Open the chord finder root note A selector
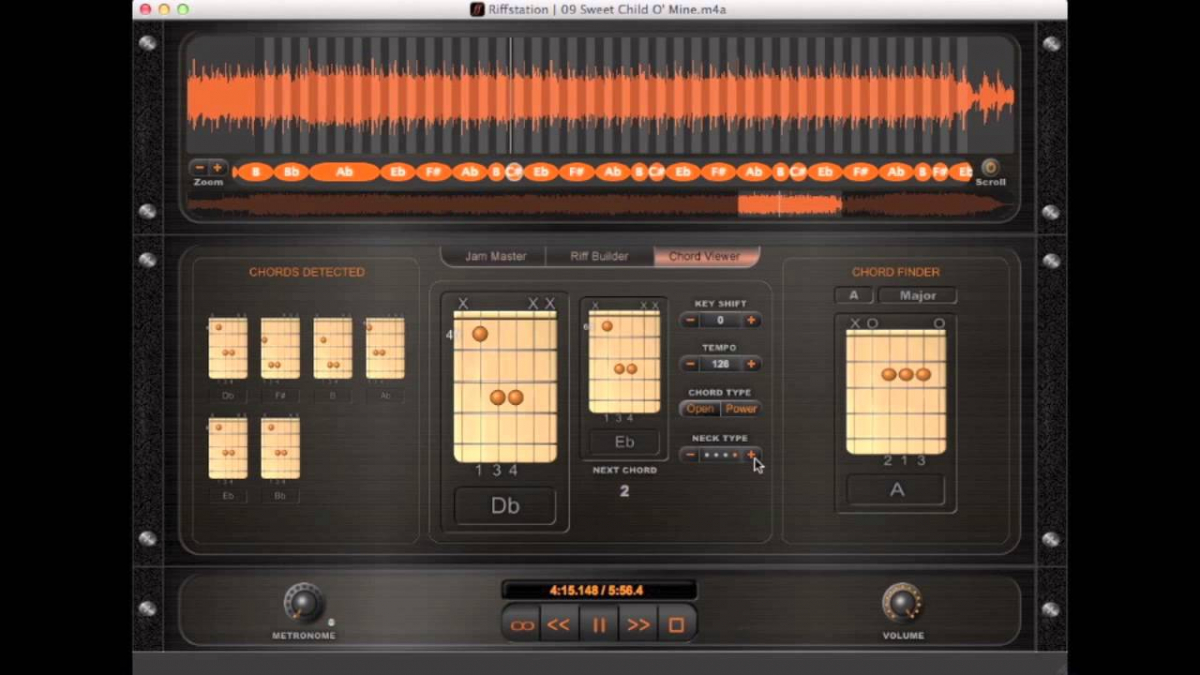1200x675 pixels. 854,295
